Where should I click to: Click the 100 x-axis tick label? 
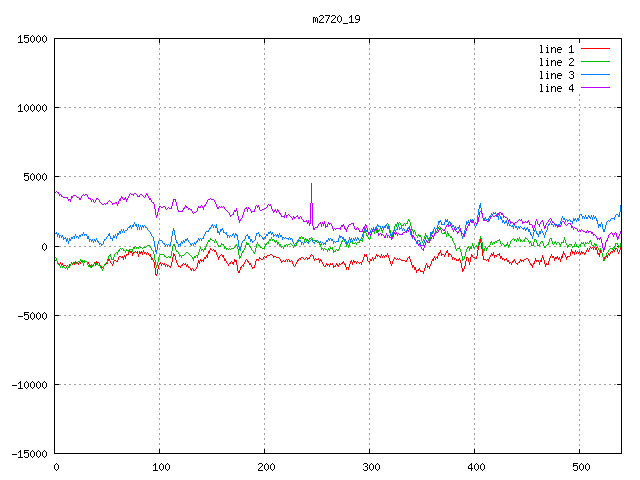(x=160, y=466)
